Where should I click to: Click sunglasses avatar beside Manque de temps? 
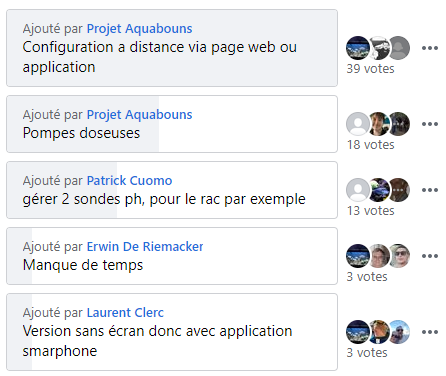[x=399, y=256]
